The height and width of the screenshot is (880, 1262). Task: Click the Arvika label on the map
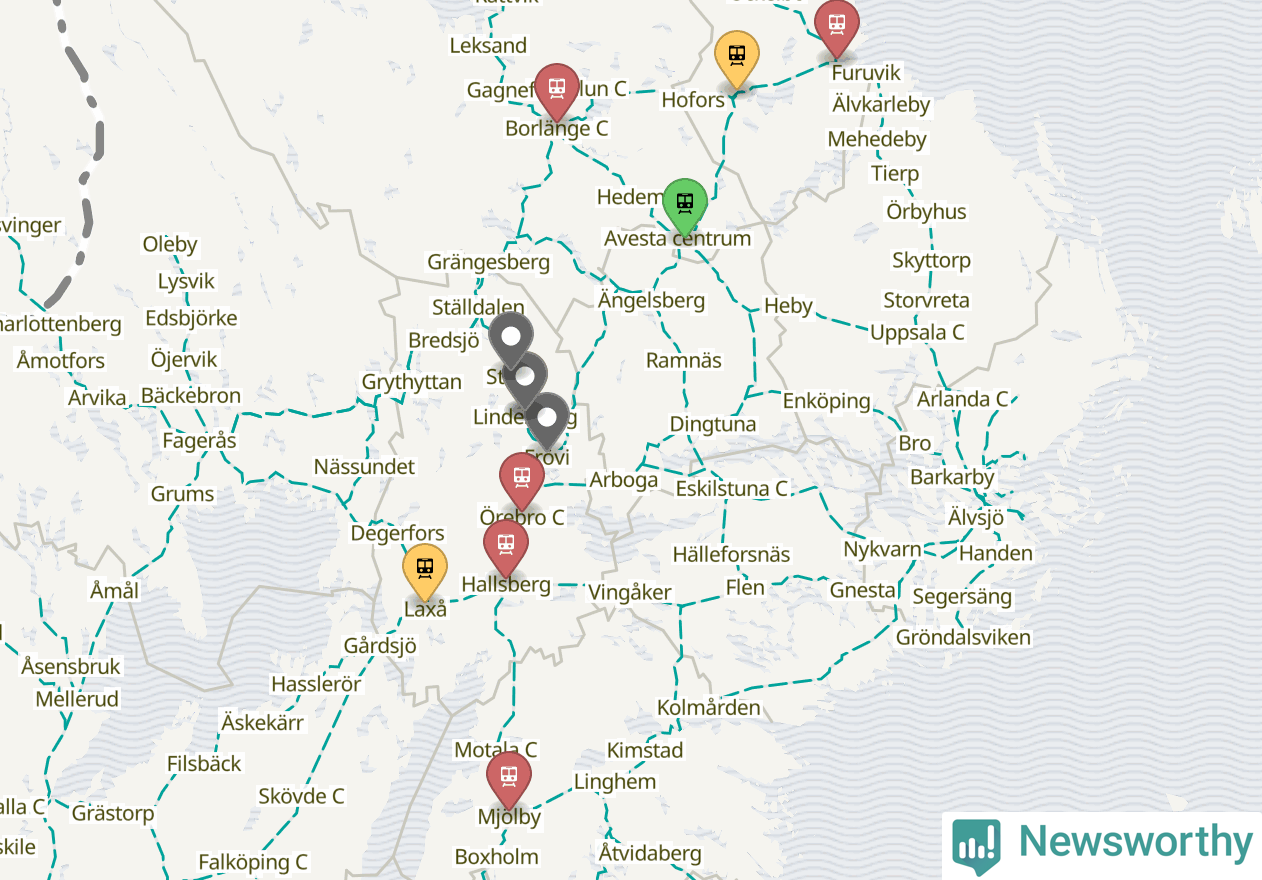click(x=97, y=398)
